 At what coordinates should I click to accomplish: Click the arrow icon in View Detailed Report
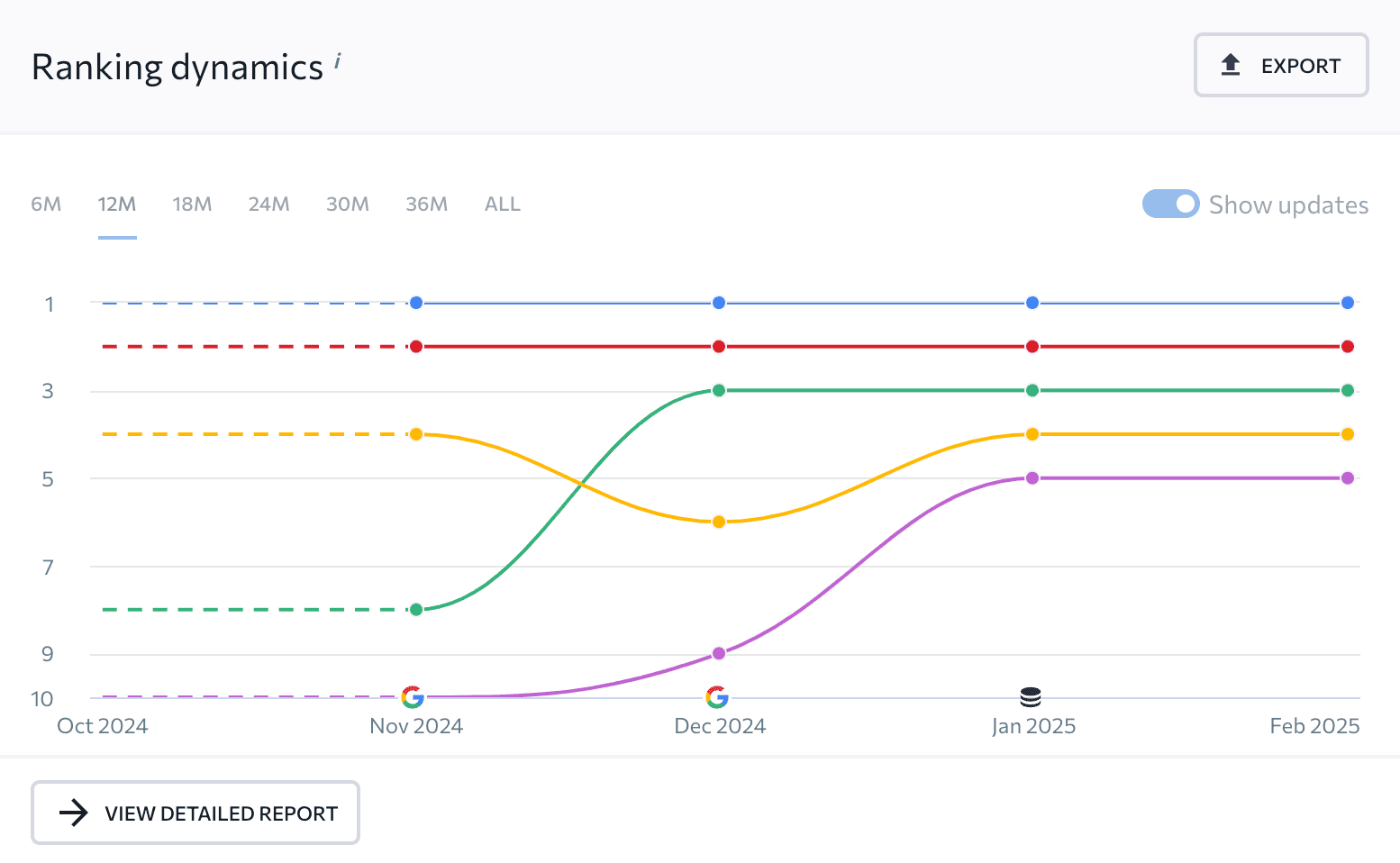74,813
